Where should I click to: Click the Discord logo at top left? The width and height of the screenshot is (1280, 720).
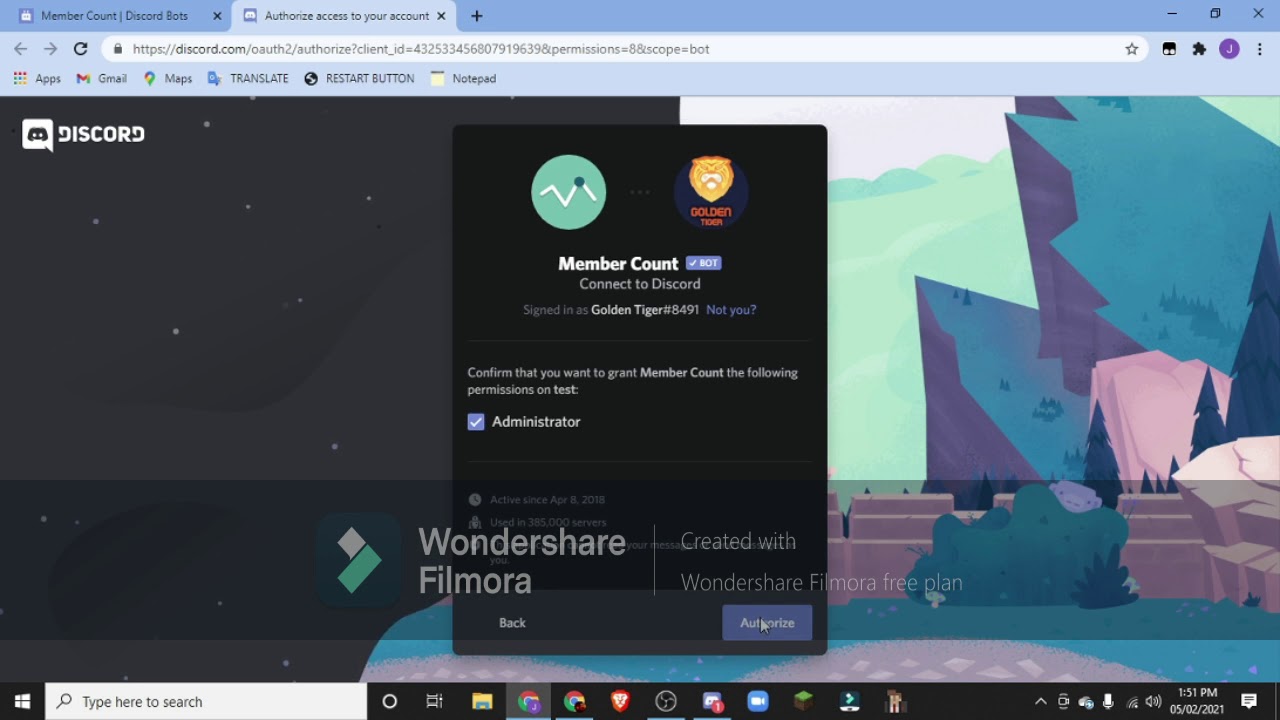pos(84,134)
